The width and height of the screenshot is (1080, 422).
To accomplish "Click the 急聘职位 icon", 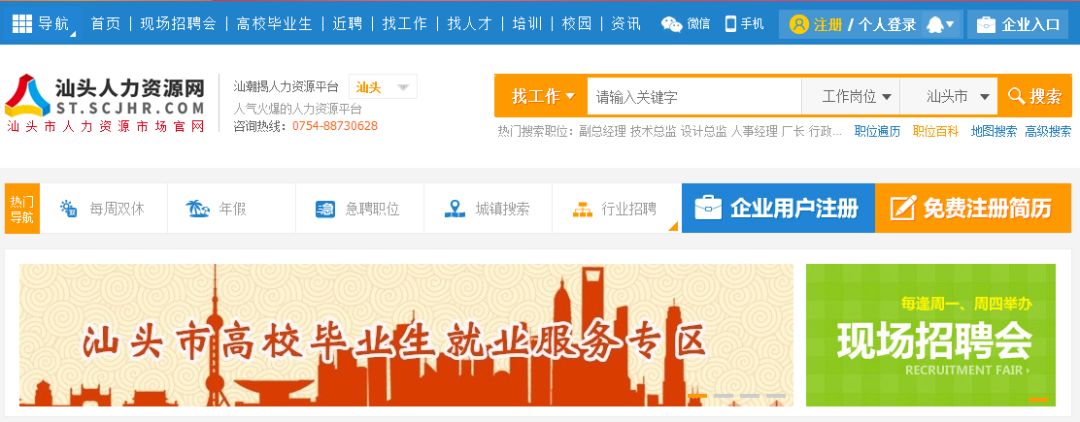I will 325,209.
